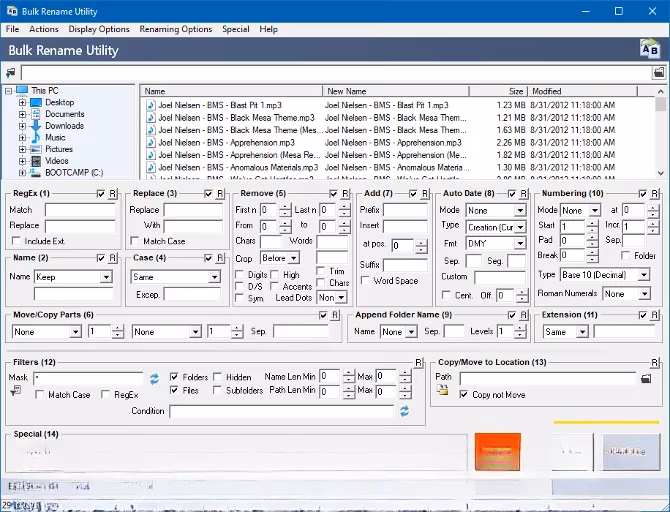This screenshot has height=512, width=670.
Task: Toggle Copy not Move checkbox
Action: pos(464,394)
